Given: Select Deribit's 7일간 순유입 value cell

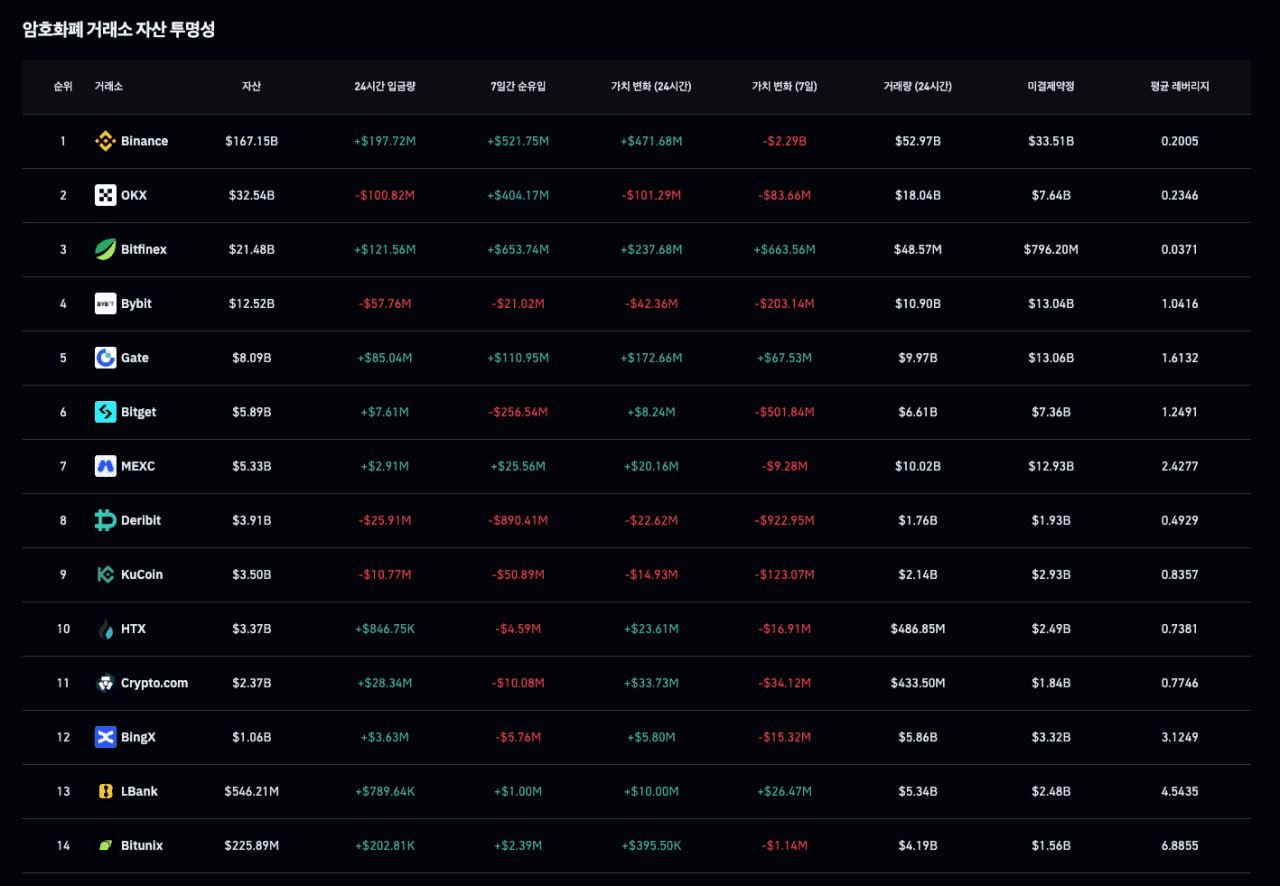Looking at the screenshot, I should (518, 521).
